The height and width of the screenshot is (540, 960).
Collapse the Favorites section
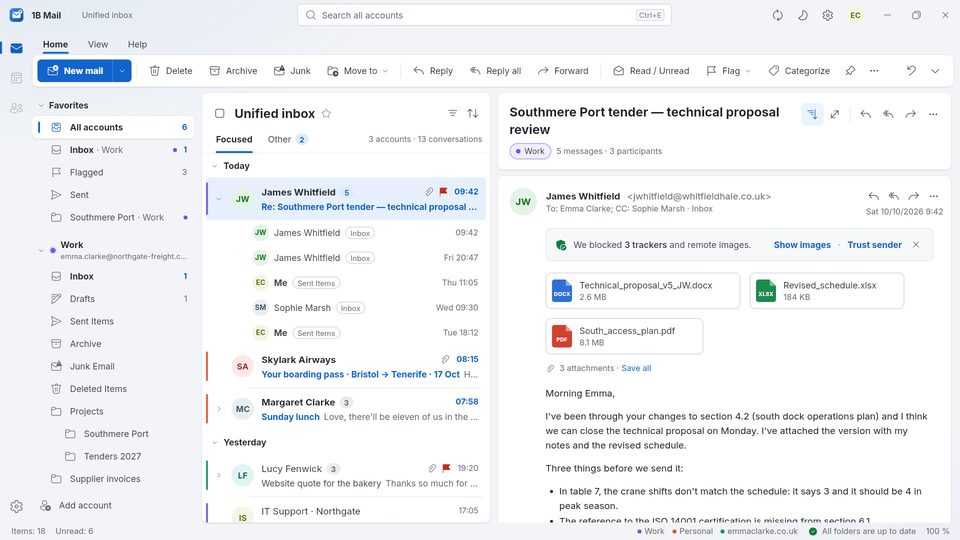point(41,105)
